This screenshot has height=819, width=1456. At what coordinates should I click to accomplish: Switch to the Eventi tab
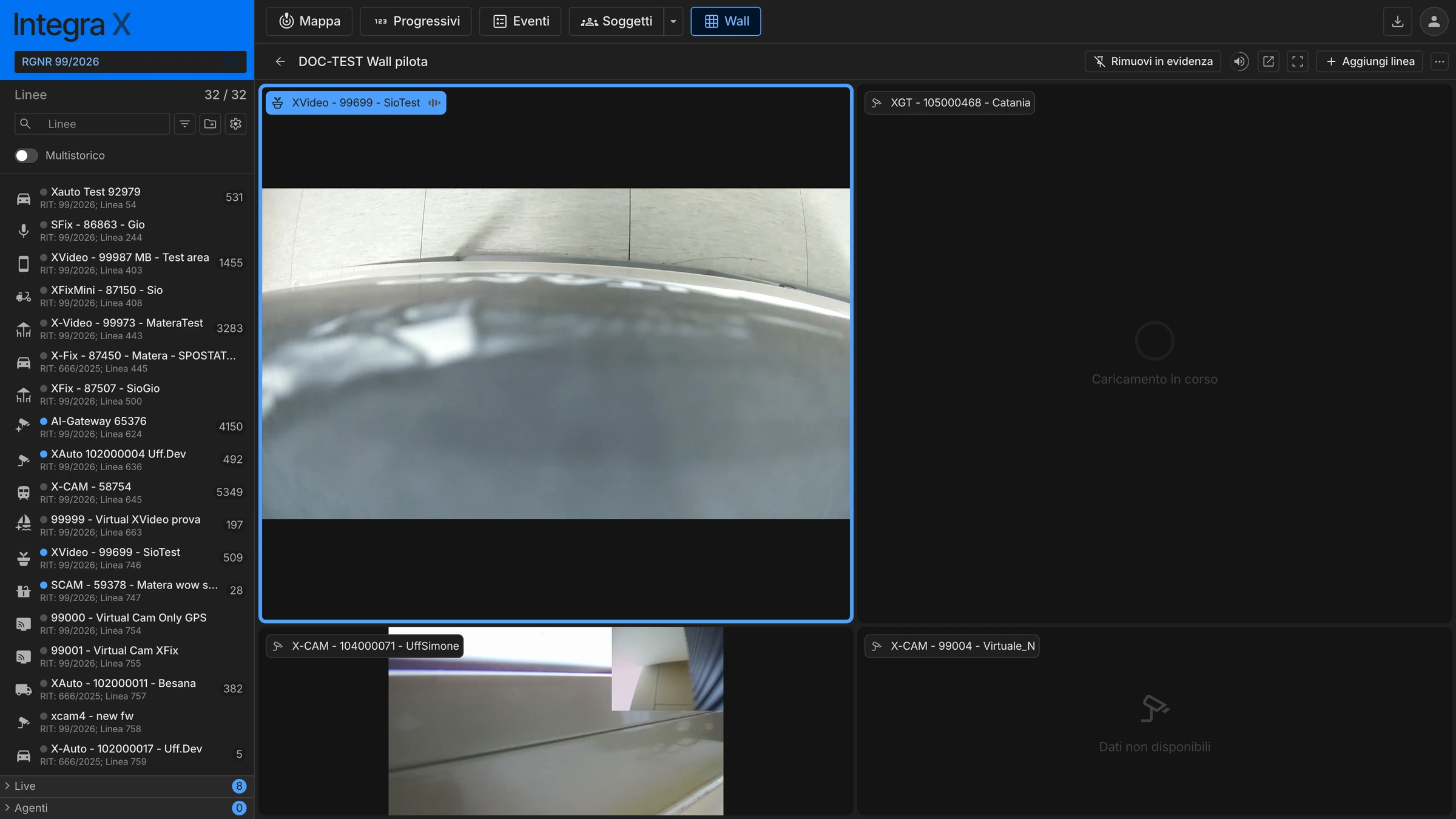(521, 21)
